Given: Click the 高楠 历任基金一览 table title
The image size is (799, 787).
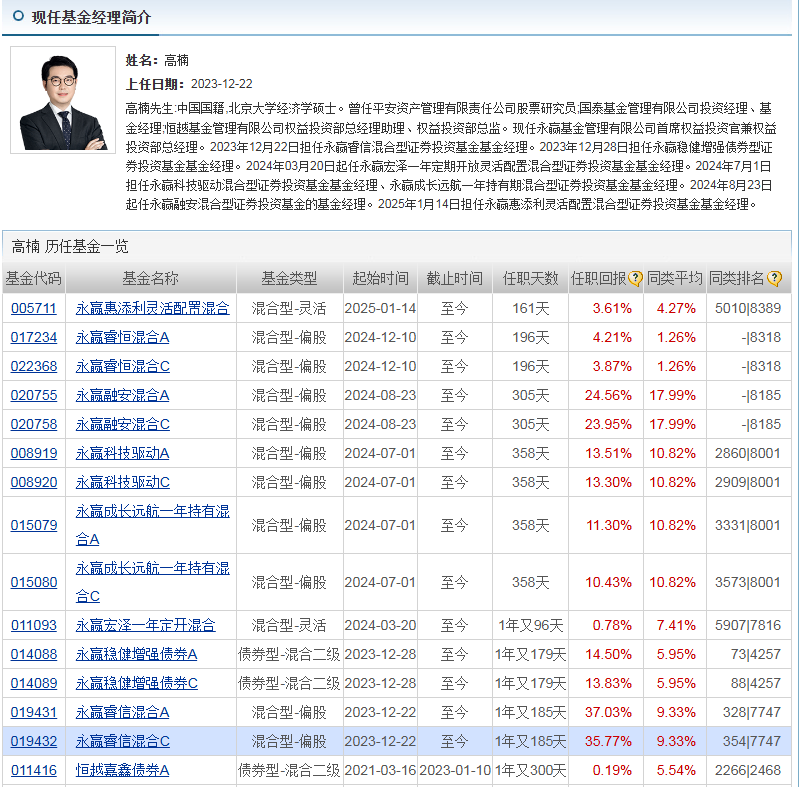Looking at the screenshot, I should click(70, 247).
